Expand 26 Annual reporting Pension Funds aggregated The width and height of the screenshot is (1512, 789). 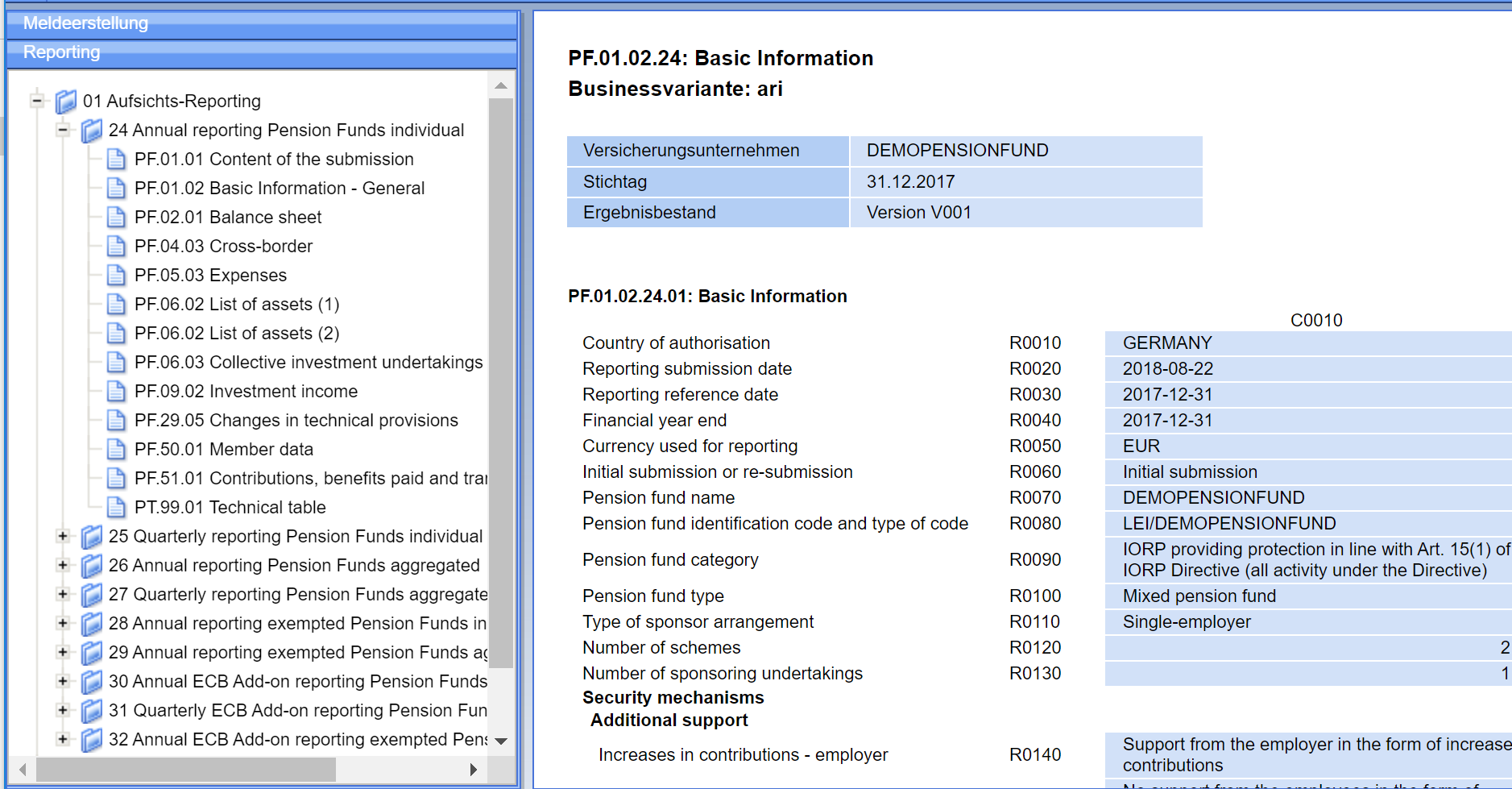[63, 565]
